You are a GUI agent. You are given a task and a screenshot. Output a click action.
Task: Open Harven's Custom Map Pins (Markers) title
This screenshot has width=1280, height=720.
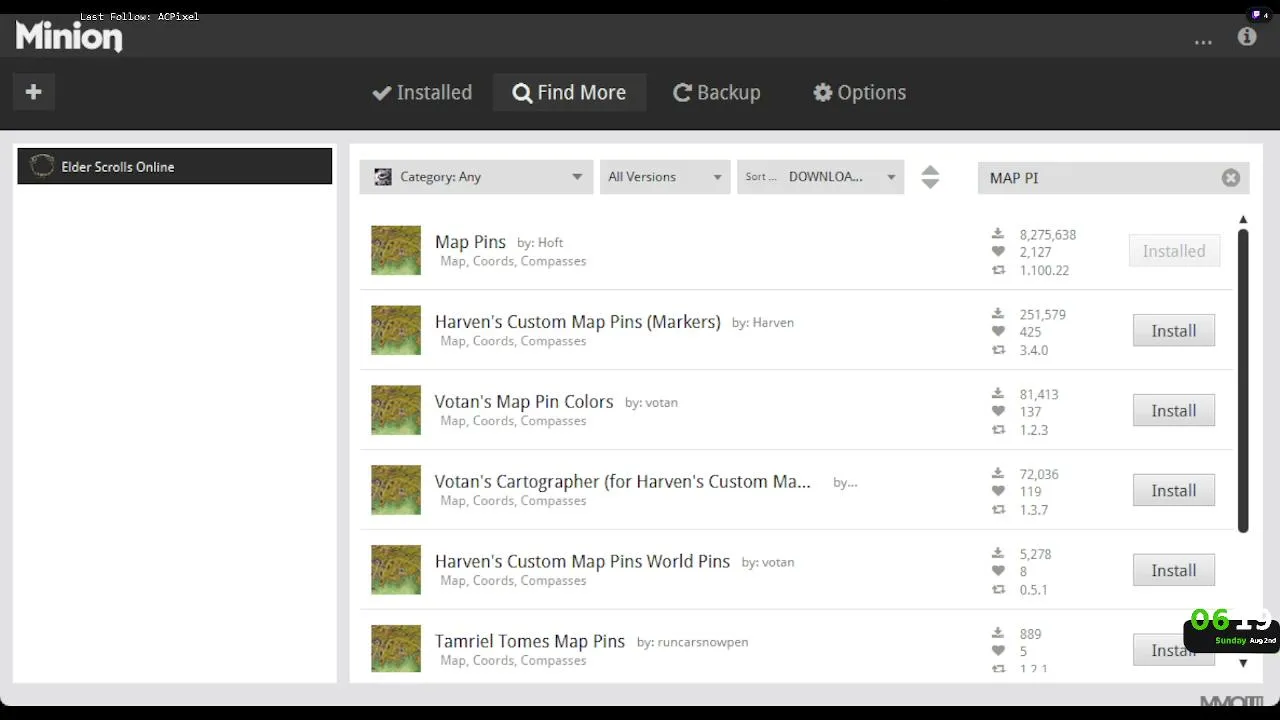pos(578,322)
